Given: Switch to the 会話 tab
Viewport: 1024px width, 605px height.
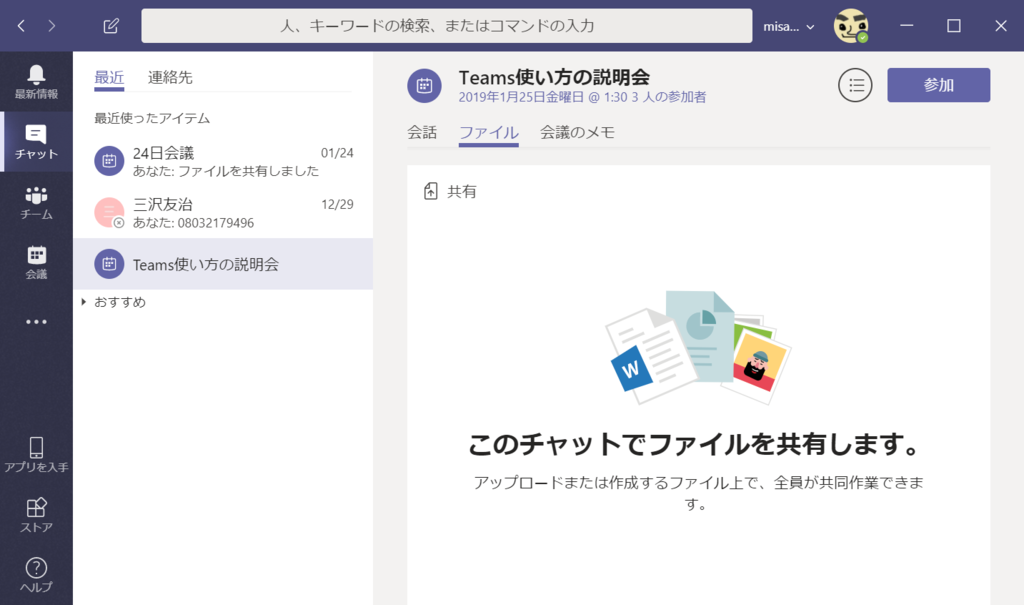Looking at the screenshot, I should pyautogui.click(x=423, y=131).
